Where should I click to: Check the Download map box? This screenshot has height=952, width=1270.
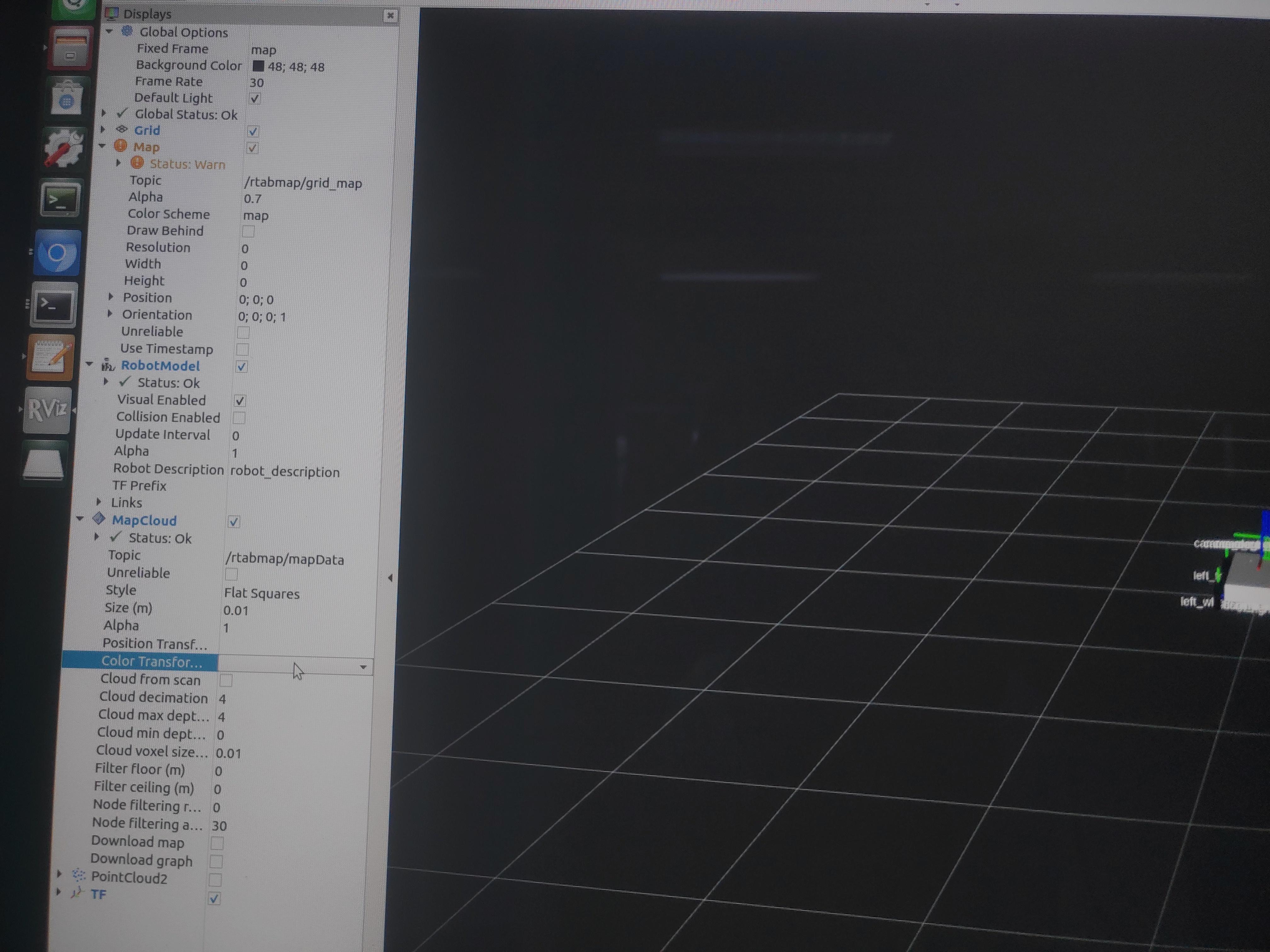coord(217,843)
